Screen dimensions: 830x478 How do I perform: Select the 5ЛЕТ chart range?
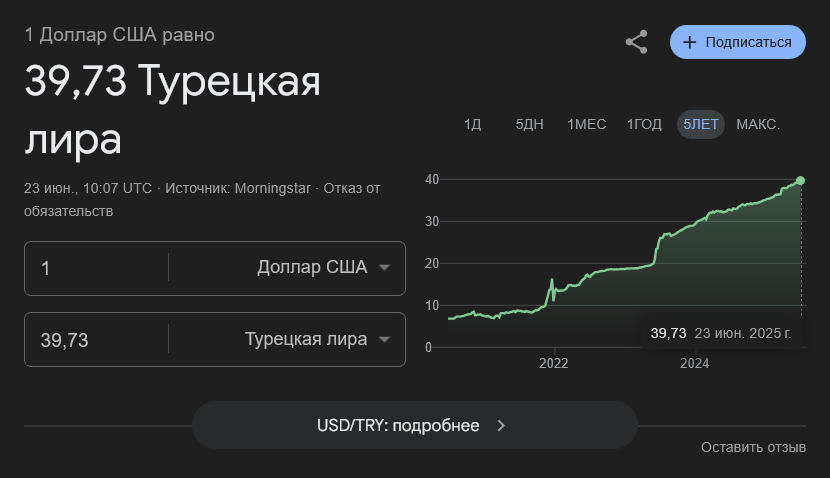pos(701,124)
